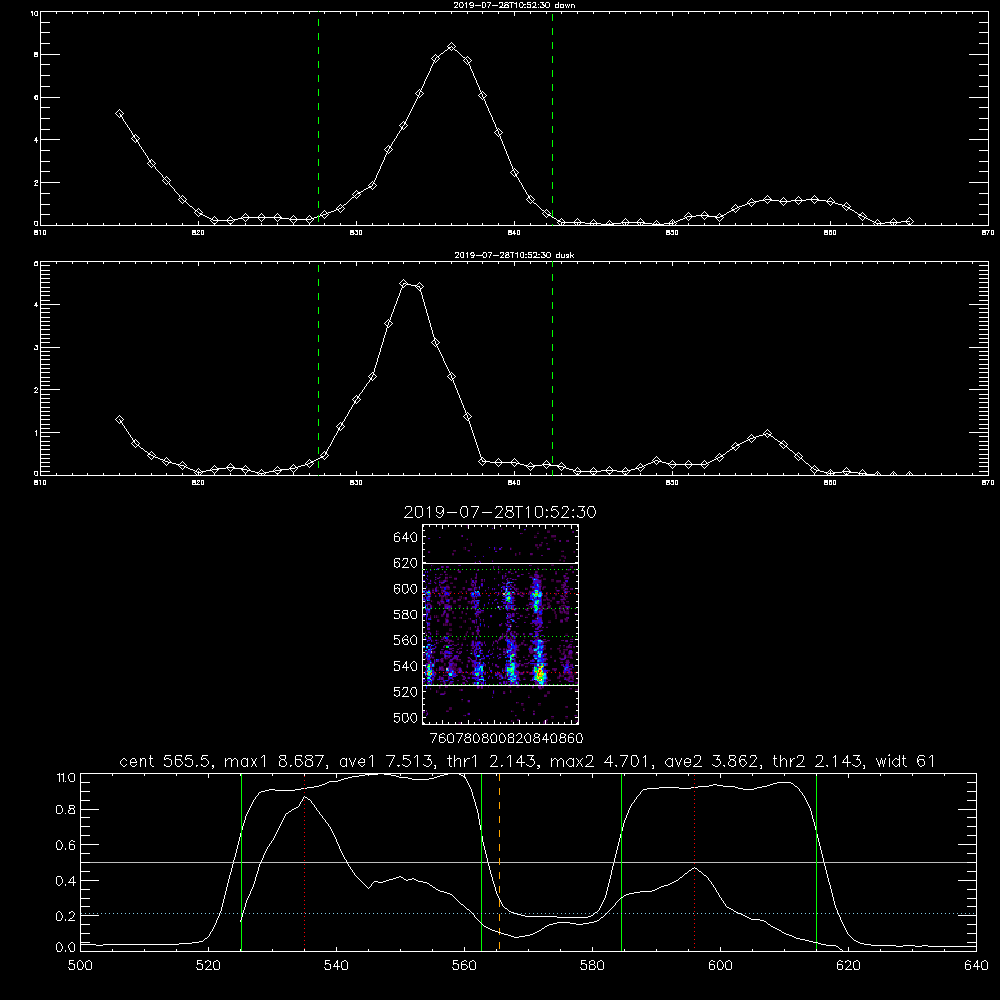Select the peak diamond marker on dawn curve
Screen dimensions: 1000x1000
pyautogui.click(x=452, y=47)
